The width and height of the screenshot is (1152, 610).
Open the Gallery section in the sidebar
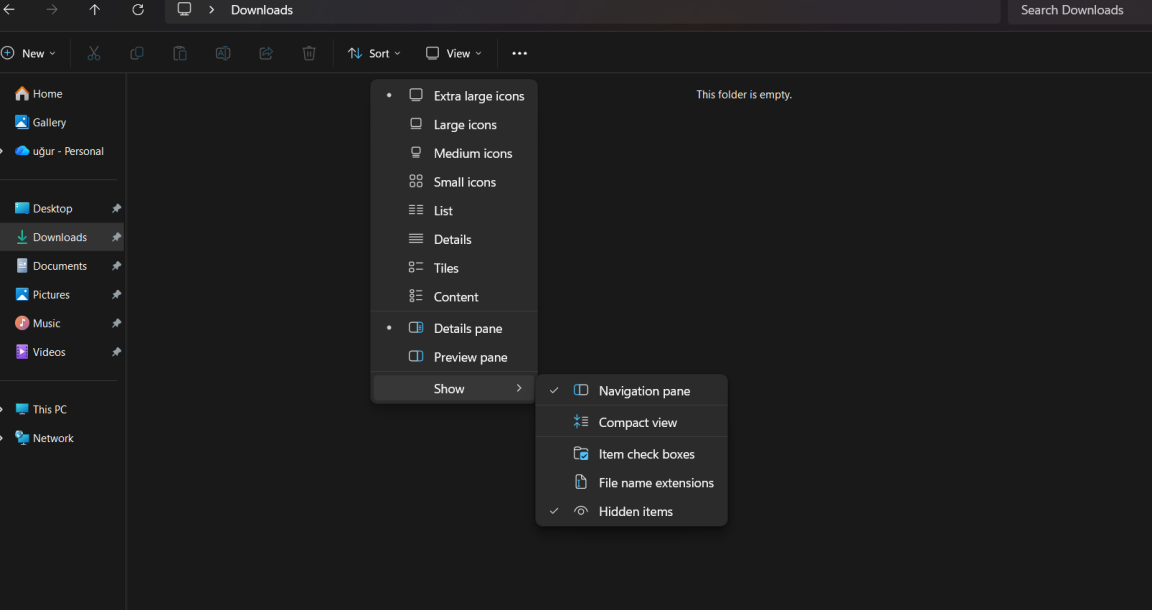pos(47,122)
